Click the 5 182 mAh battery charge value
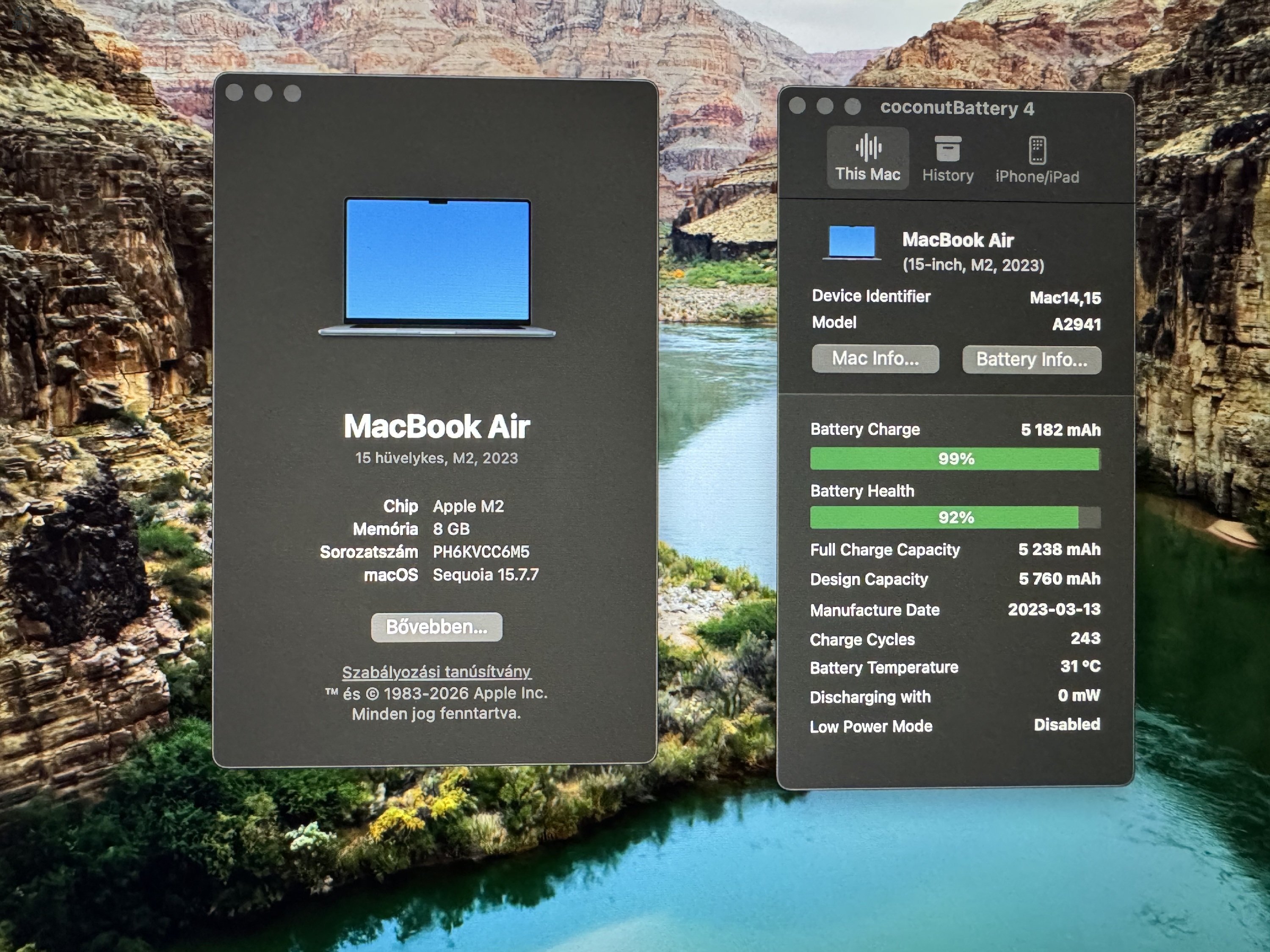The image size is (1270, 952). pyautogui.click(x=1060, y=430)
